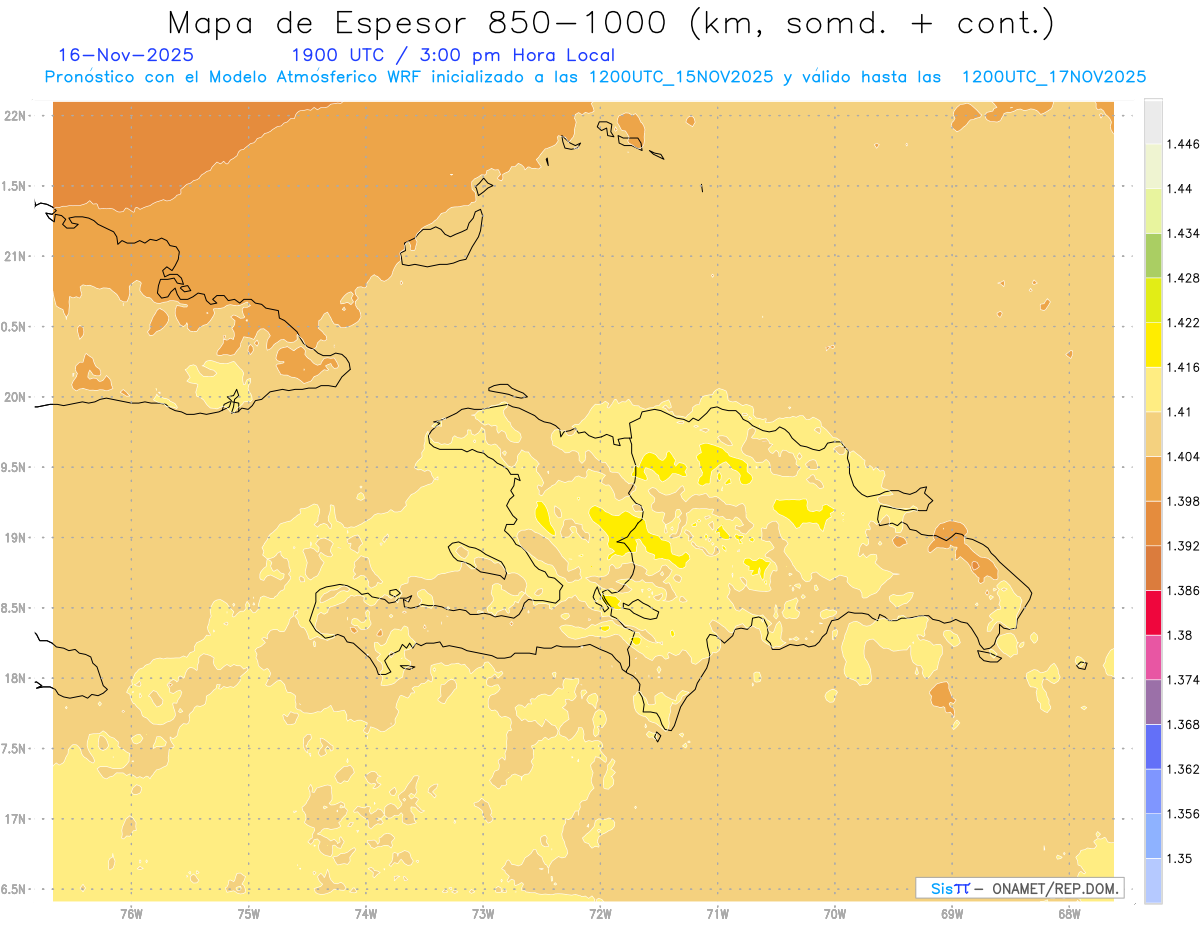Screen dimensions: 1200x927
Task: Click the longitude label '69W'
Action: click(x=952, y=913)
